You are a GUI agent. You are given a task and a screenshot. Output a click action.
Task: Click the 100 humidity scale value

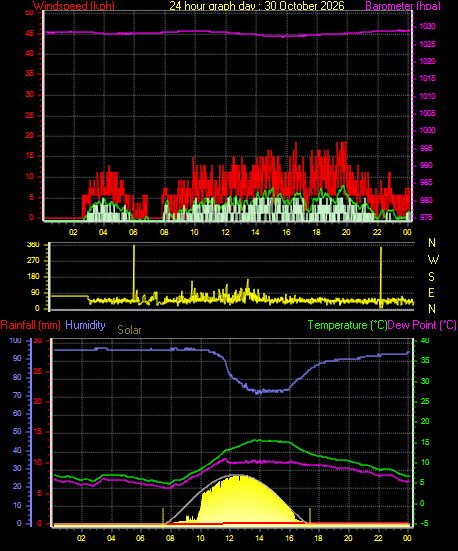[15, 341]
